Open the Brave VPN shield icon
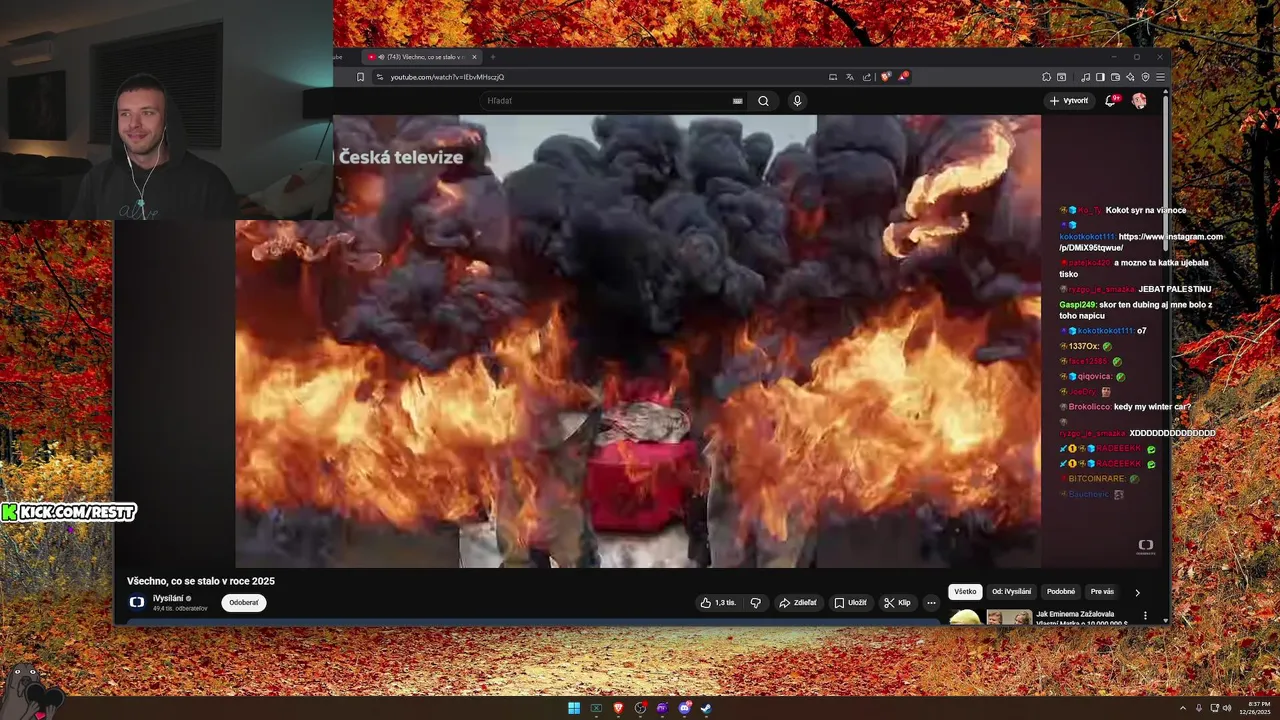Image resolution: width=1280 pixels, height=720 pixels. tap(1145, 77)
